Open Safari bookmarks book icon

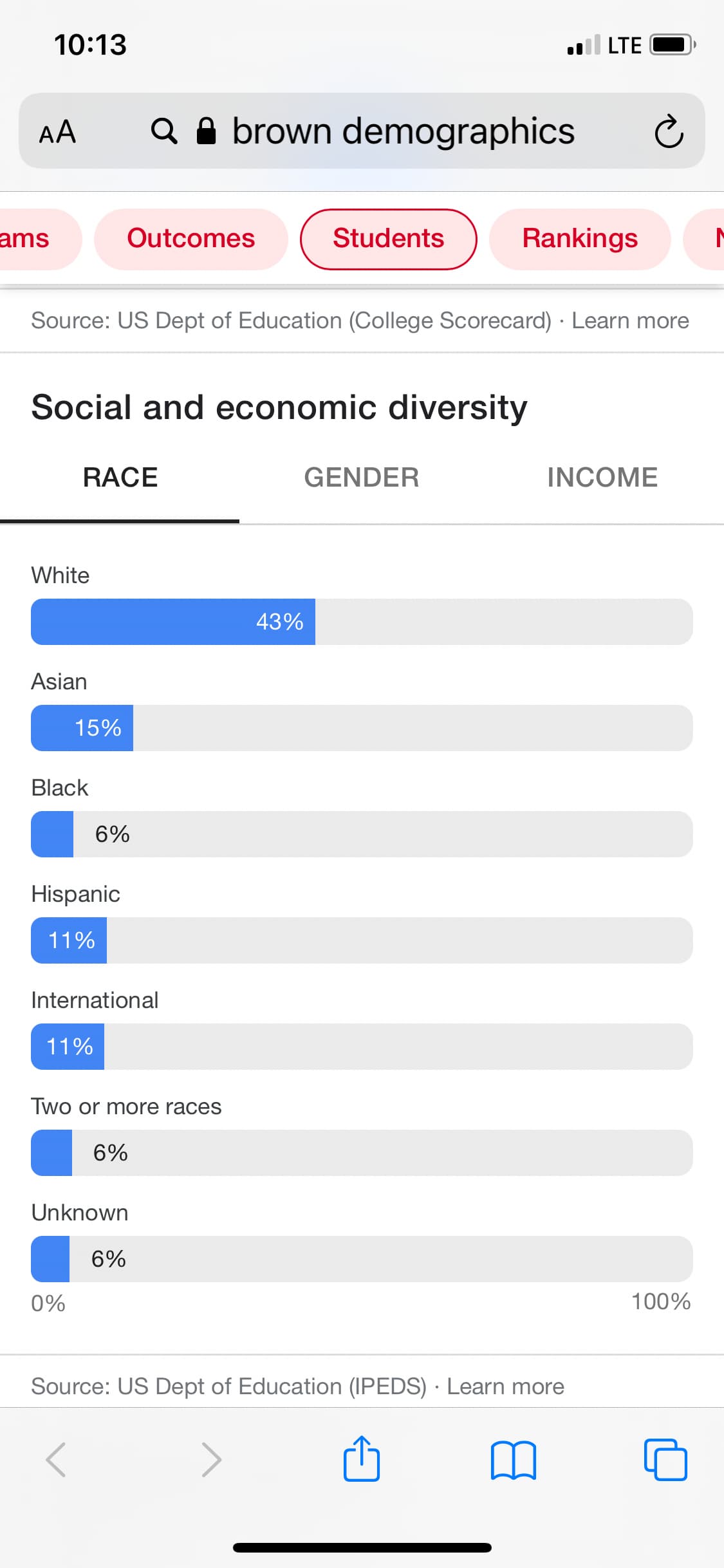(x=513, y=1460)
